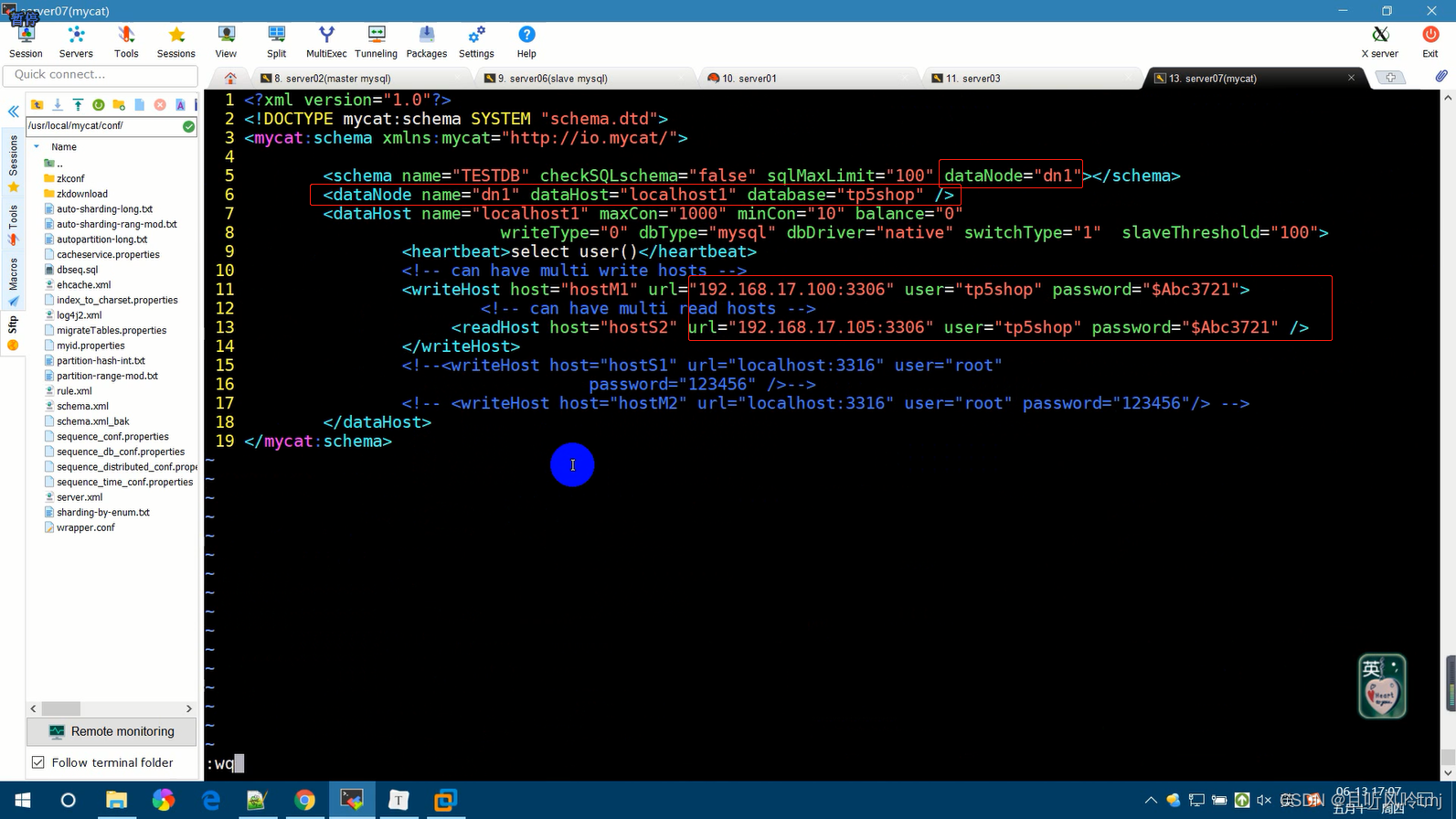Image resolution: width=1456 pixels, height=819 pixels.
Task: Open Google Chrome from the taskbar
Action: (304, 801)
